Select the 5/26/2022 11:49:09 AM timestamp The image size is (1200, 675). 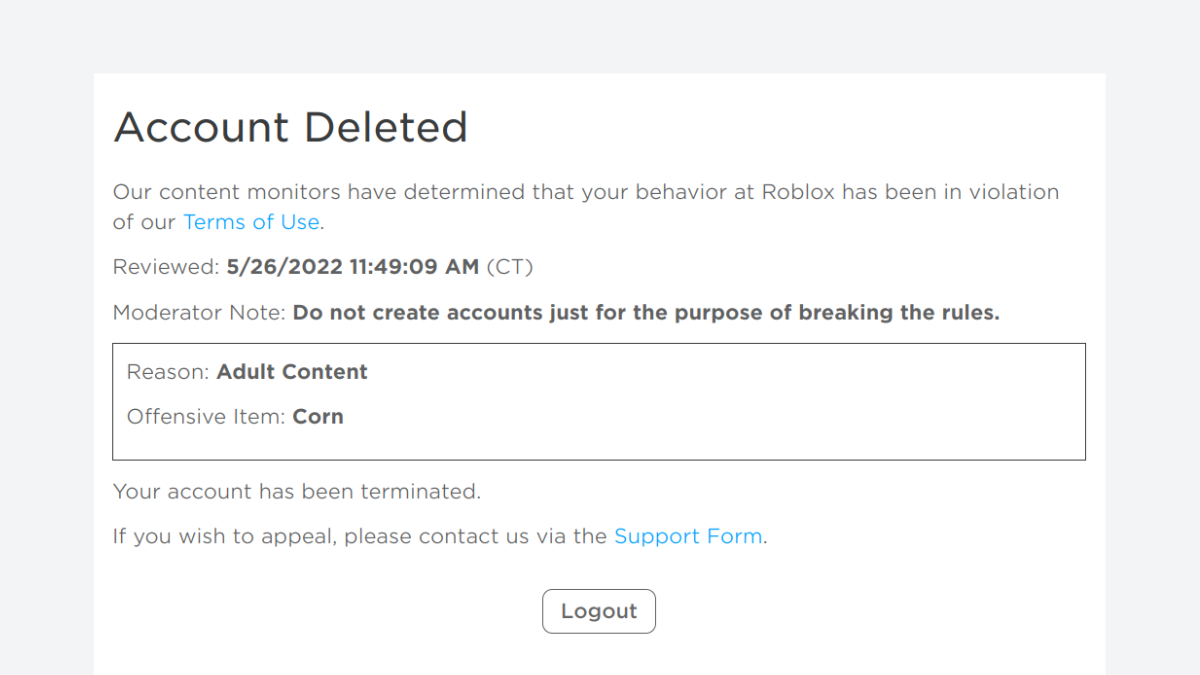tap(353, 267)
